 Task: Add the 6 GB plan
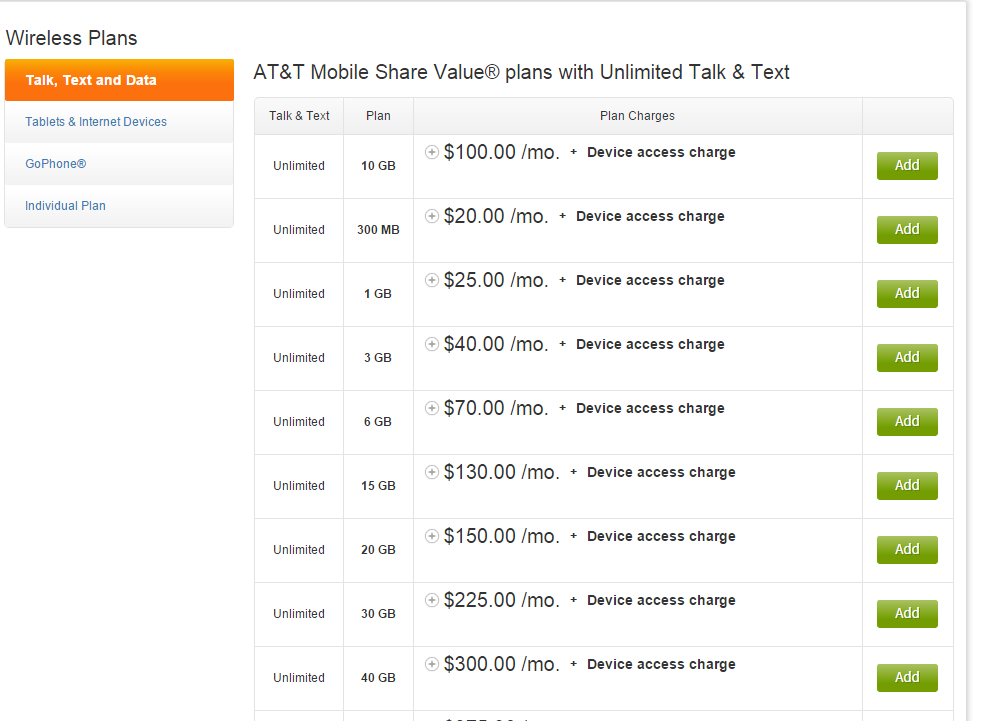[x=907, y=422]
